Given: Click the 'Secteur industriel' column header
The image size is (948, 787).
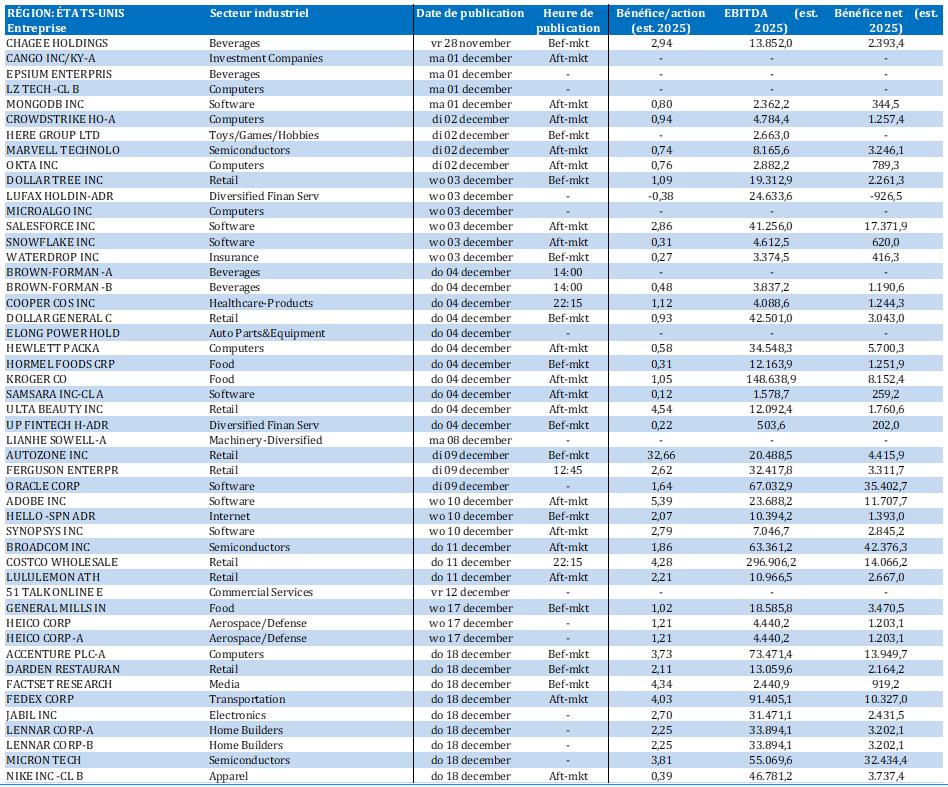Looking at the screenshot, I should (259, 14).
